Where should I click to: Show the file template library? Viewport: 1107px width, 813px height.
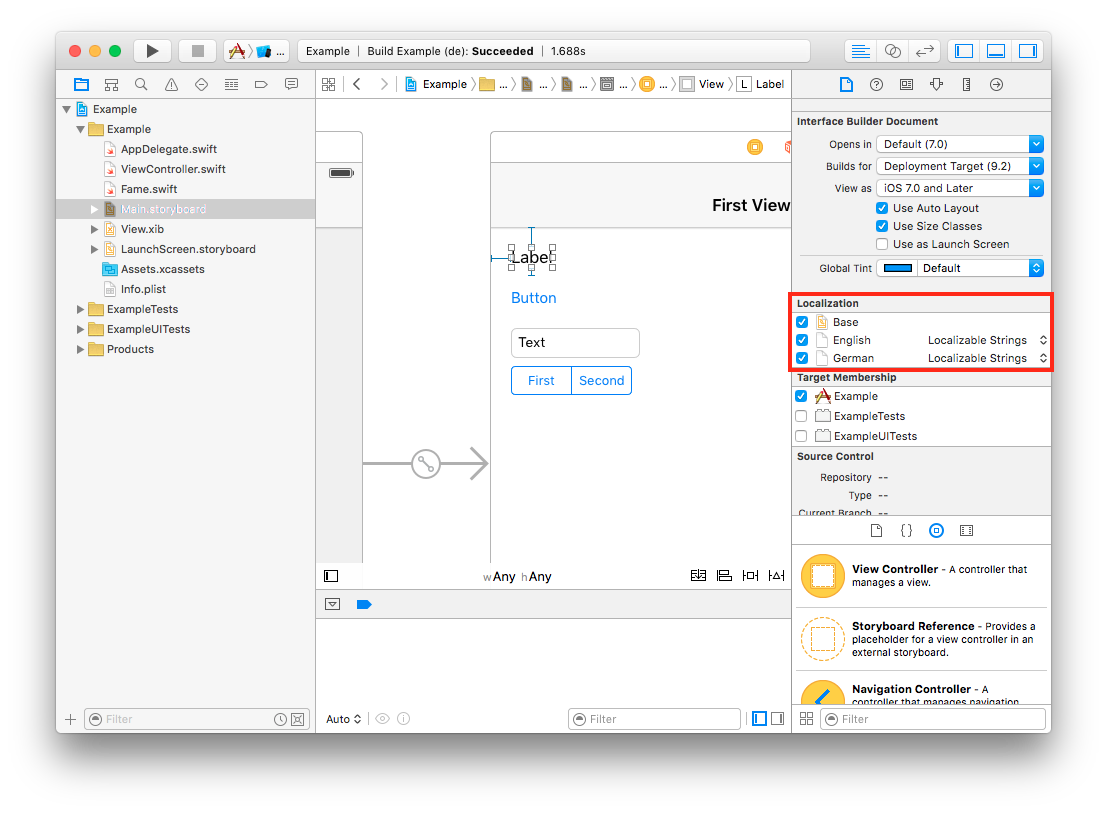point(876,531)
